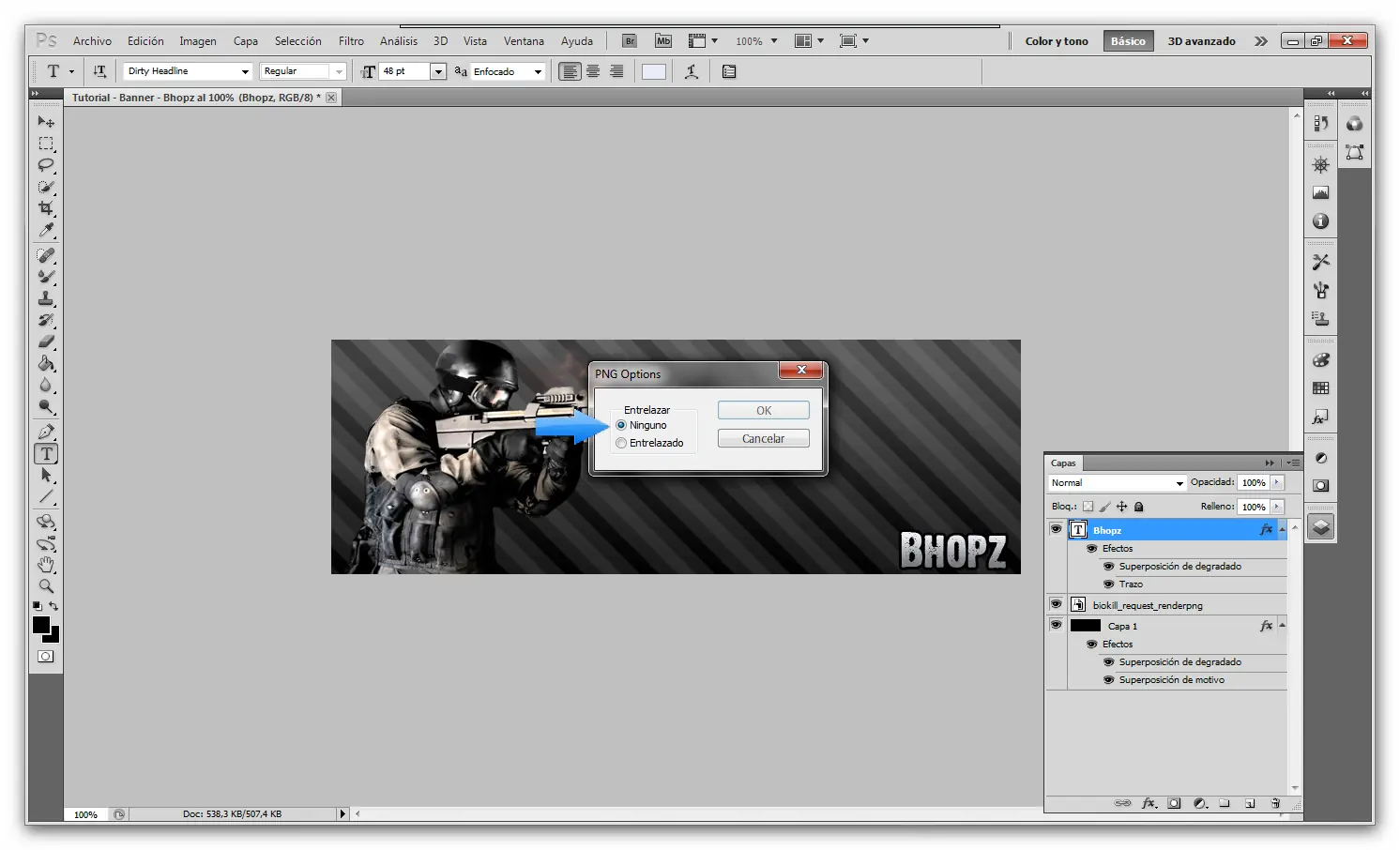Viewport: 1400px width, 850px height.
Task: Select the Lasso tool
Action: [x=46, y=165]
